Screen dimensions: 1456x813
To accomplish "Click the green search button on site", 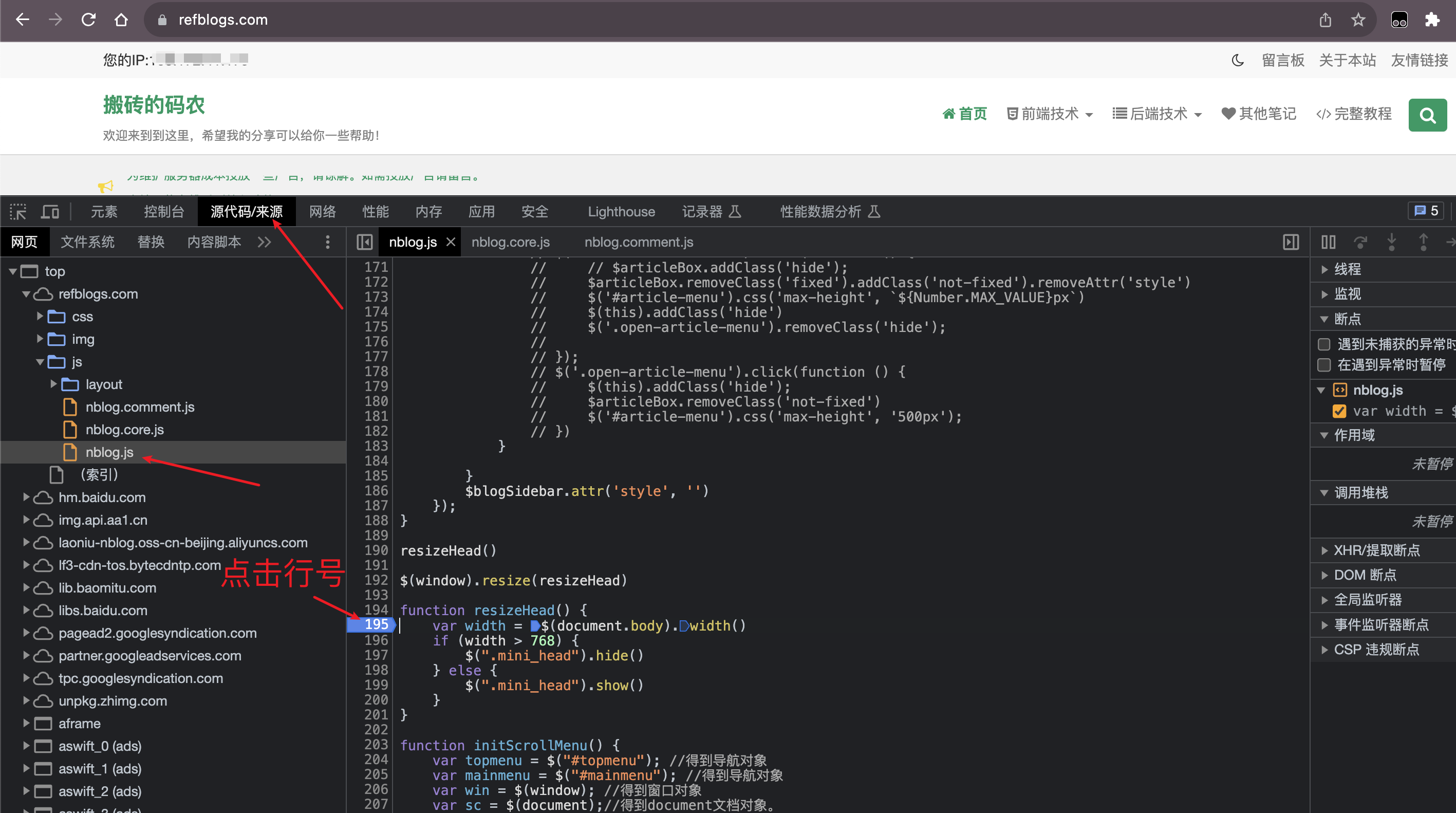I will [1427, 115].
